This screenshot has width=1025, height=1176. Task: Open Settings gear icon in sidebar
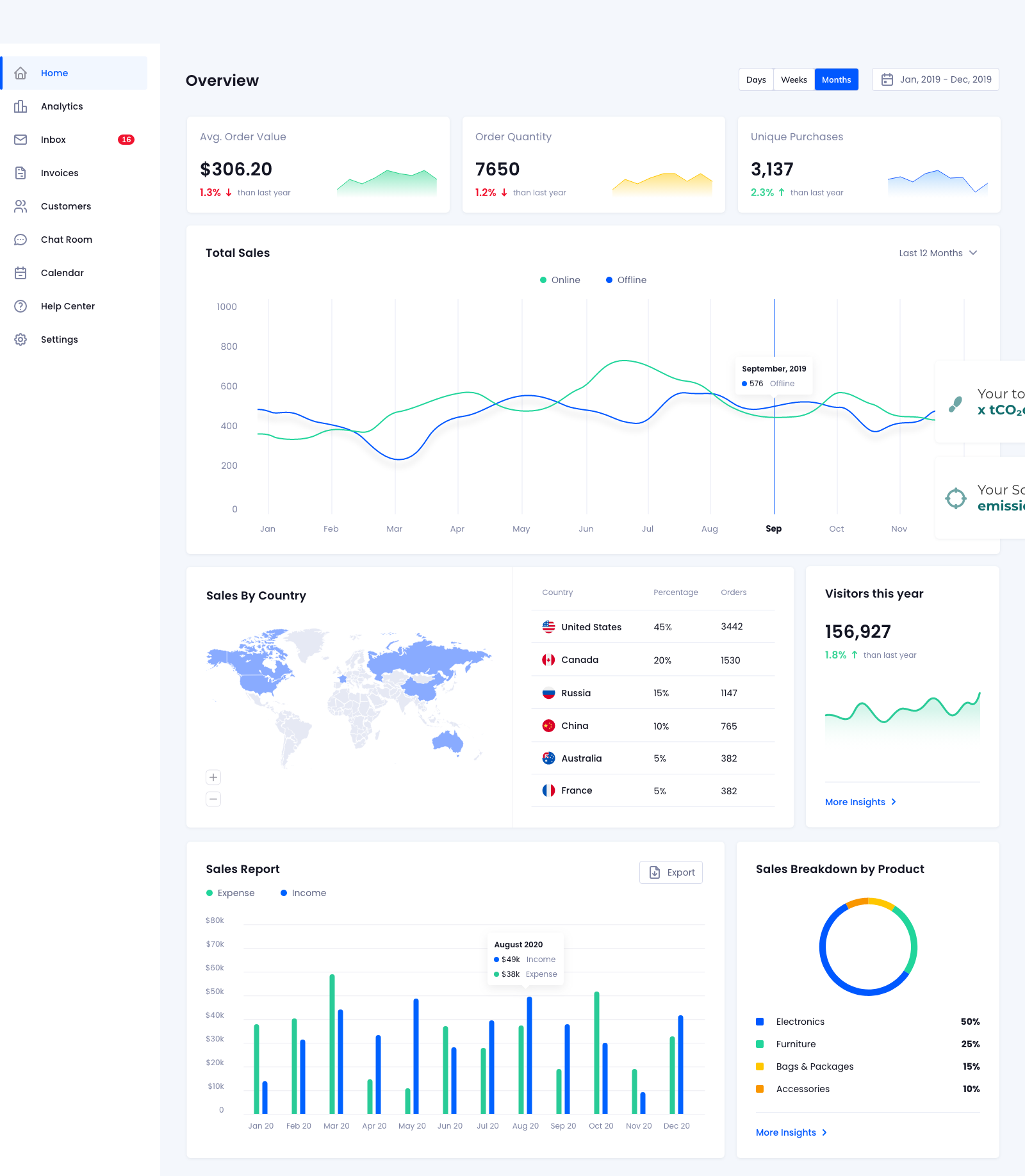[x=20, y=339]
